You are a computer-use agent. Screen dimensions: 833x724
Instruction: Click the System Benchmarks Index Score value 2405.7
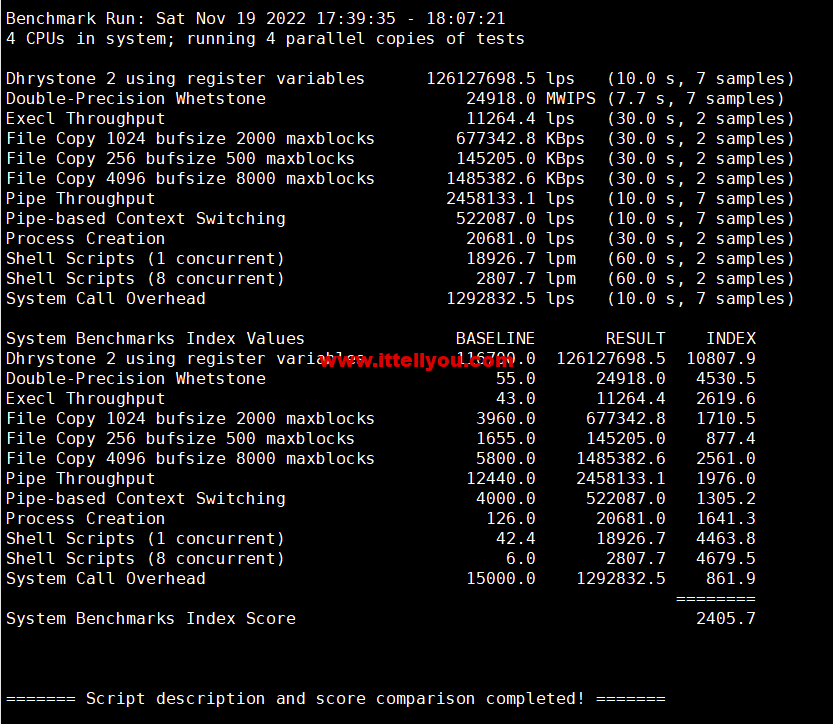(725, 618)
